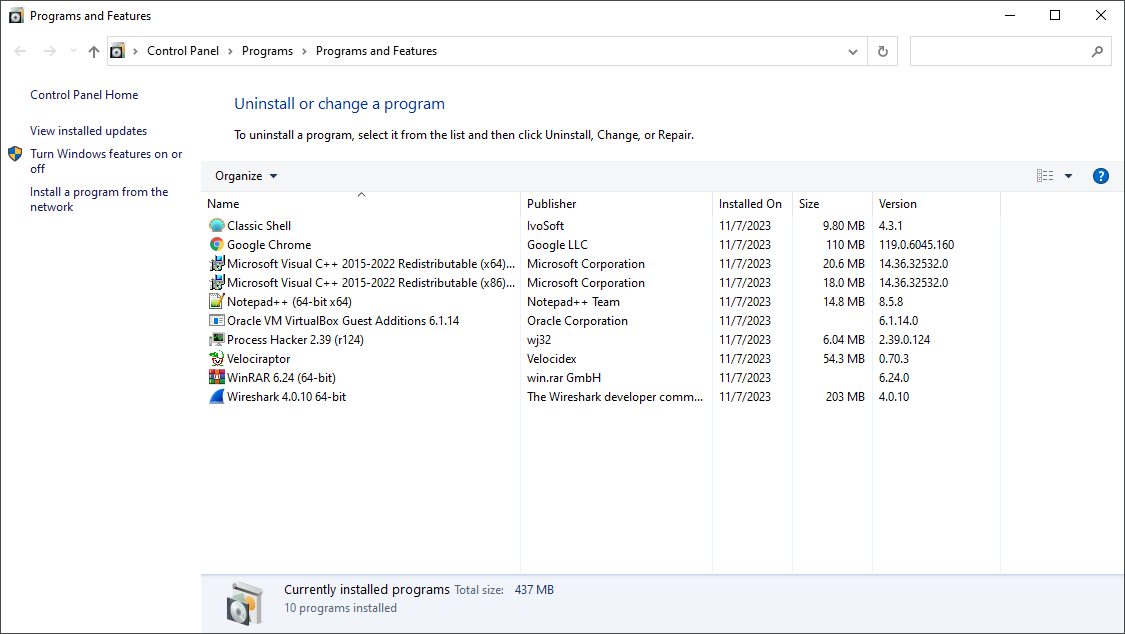Click publisher Notepad++ Team cell

pyautogui.click(x=573, y=301)
